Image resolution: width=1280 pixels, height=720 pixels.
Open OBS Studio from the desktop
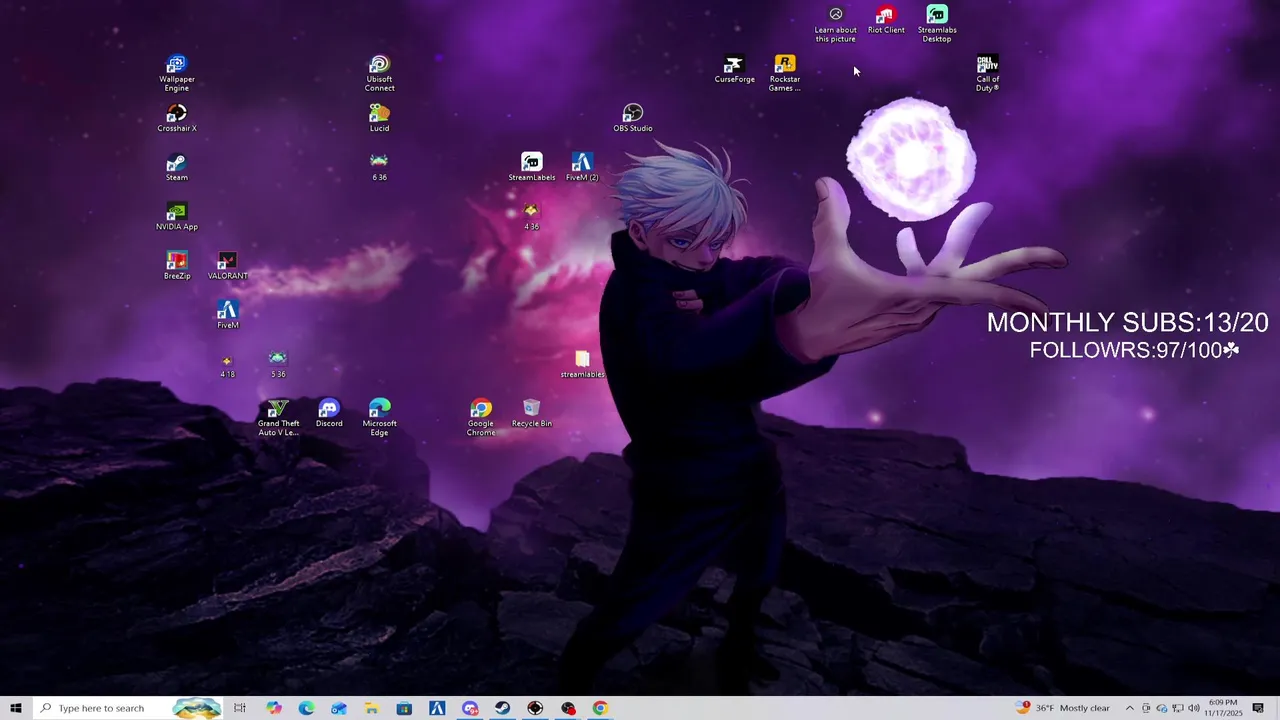point(633,118)
